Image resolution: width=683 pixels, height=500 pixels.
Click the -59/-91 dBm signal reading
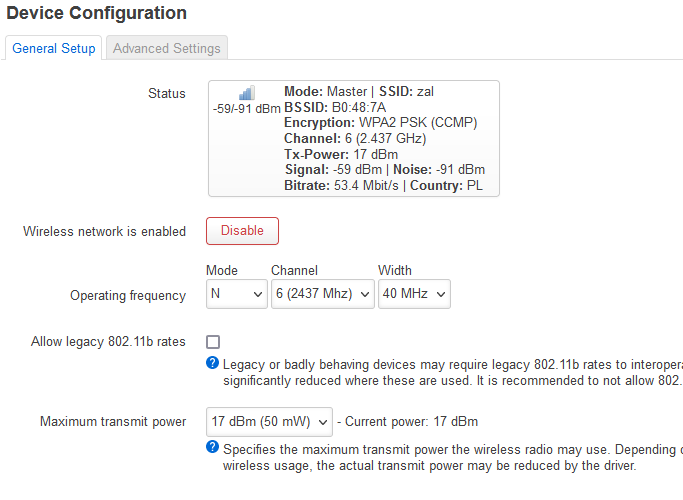tap(247, 108)
